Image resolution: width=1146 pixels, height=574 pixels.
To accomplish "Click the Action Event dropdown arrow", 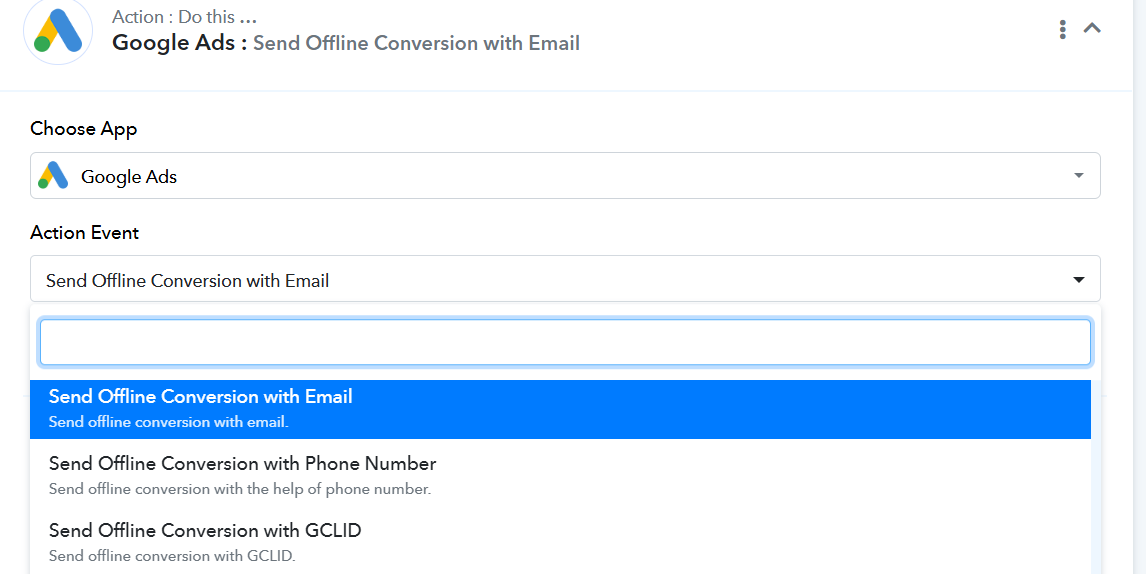I will (x=1079, y=280).
